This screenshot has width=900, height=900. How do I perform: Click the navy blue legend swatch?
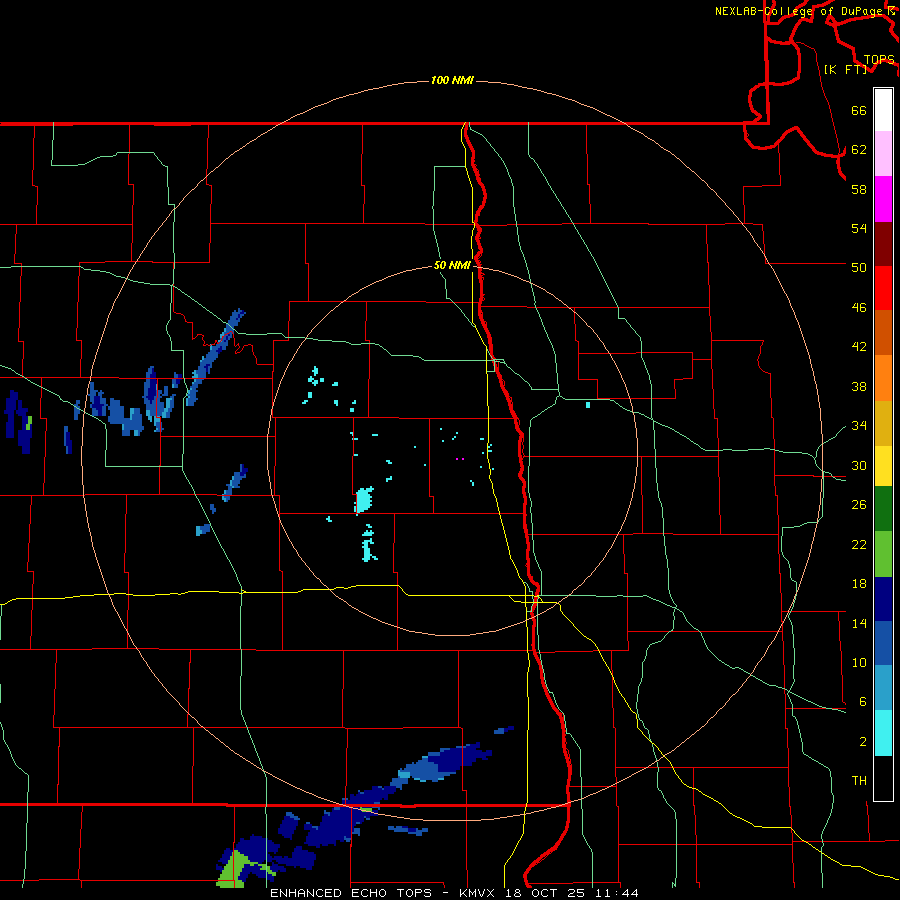coord(883,599)
